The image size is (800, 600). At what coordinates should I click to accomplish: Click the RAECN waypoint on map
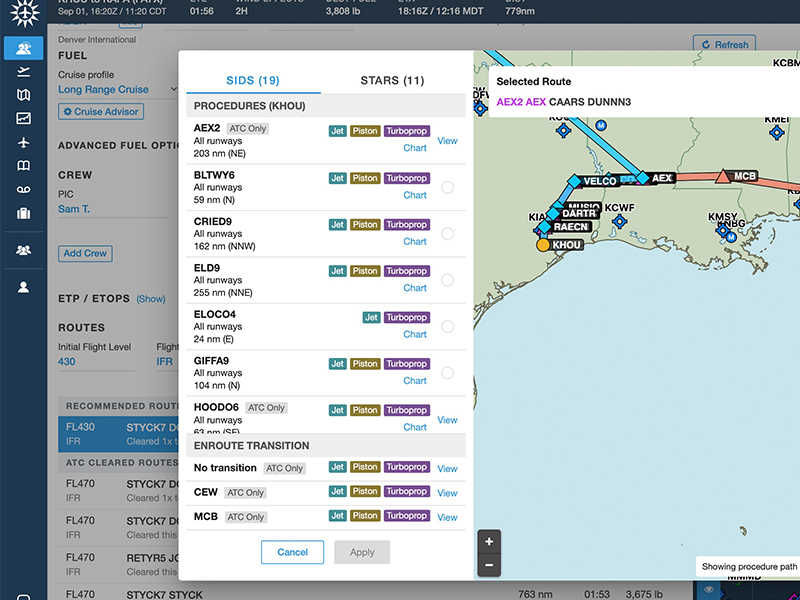point(545,227)
